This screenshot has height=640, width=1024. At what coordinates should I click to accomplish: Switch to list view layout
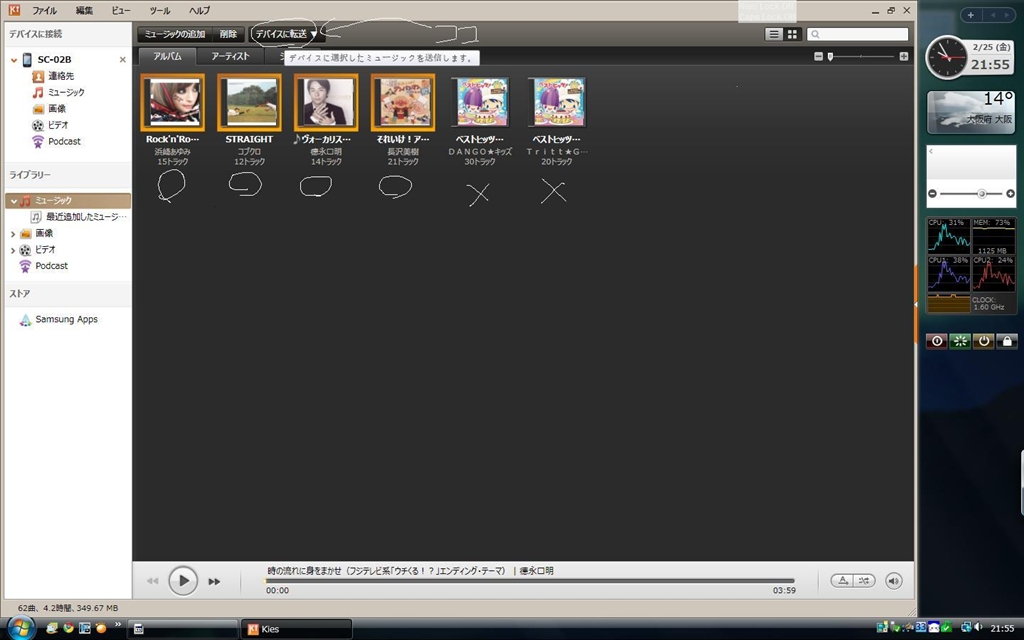pyautogui.click(x=773, y=34)
